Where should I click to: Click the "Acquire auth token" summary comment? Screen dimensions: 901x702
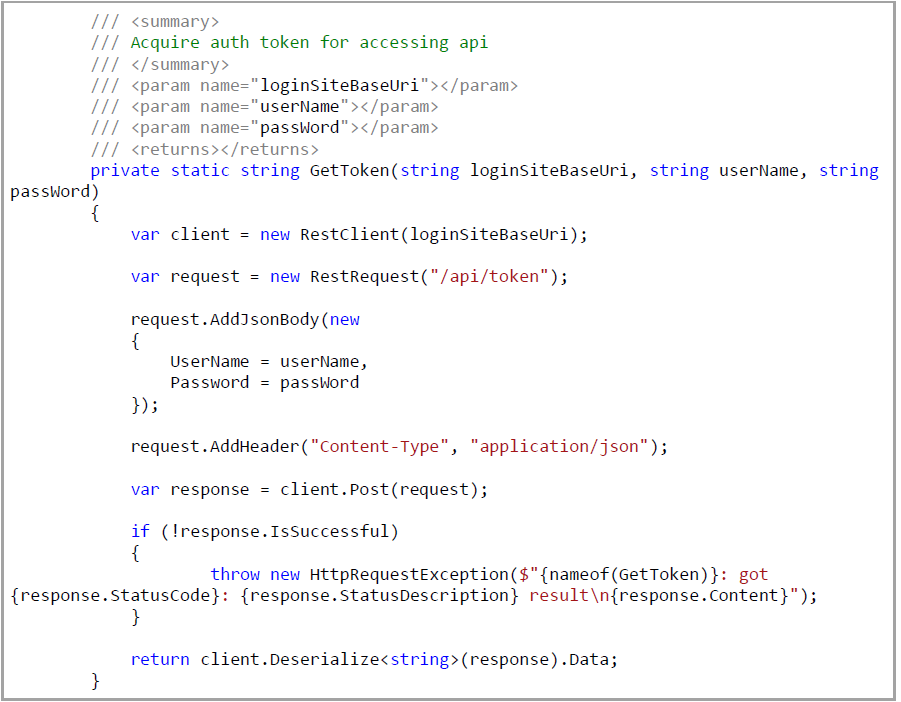309,42
